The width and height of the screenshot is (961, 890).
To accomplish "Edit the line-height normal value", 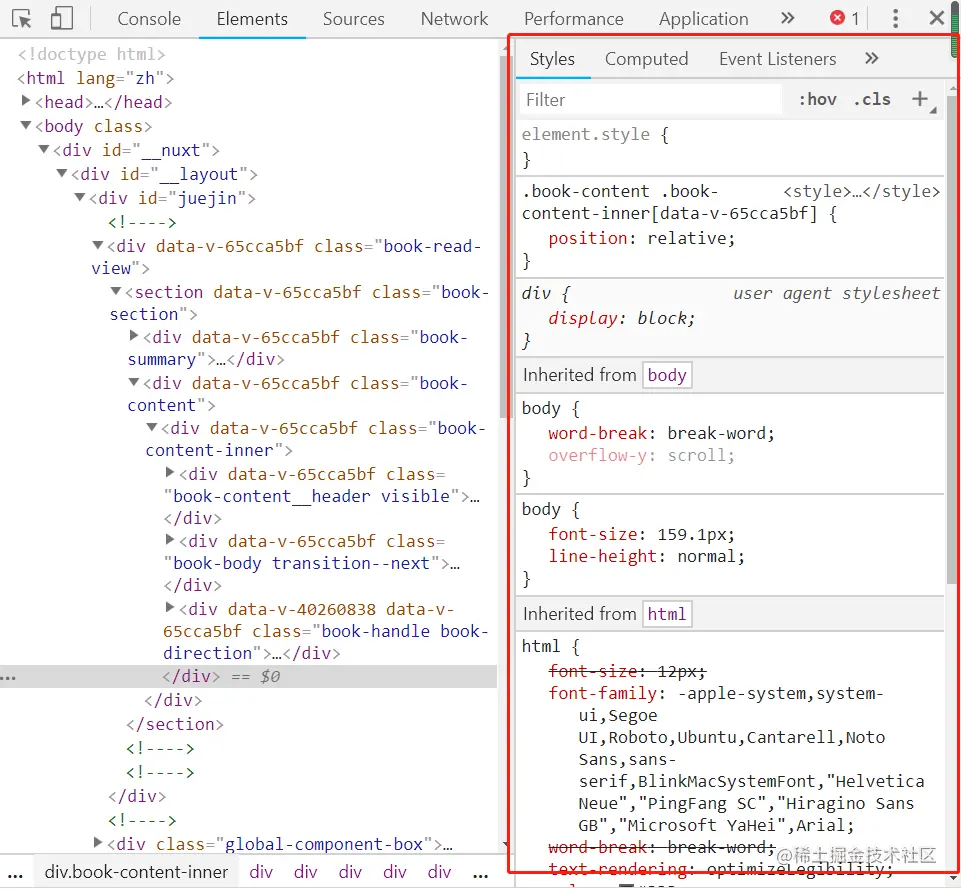I will 705,557.
